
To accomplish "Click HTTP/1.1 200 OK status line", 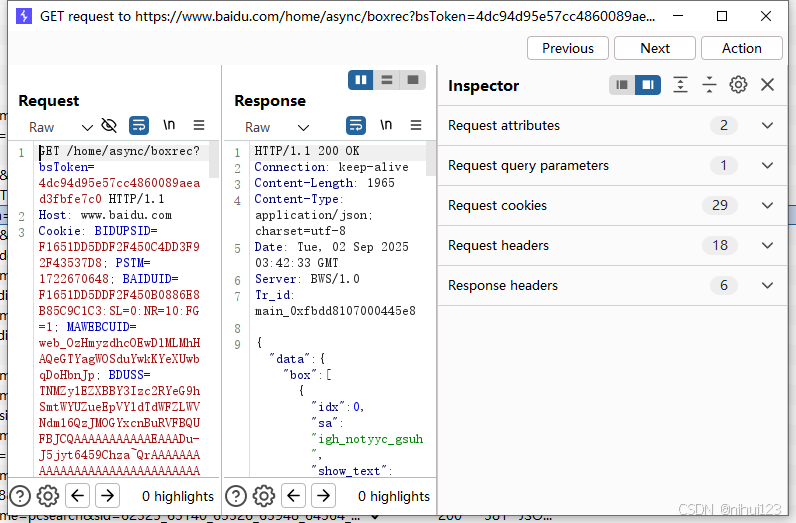I will [307, 151].
